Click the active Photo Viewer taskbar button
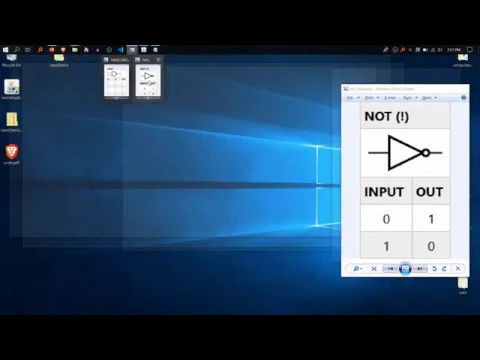The height and width of the screenshot is (360, 480). pos(132,50)
